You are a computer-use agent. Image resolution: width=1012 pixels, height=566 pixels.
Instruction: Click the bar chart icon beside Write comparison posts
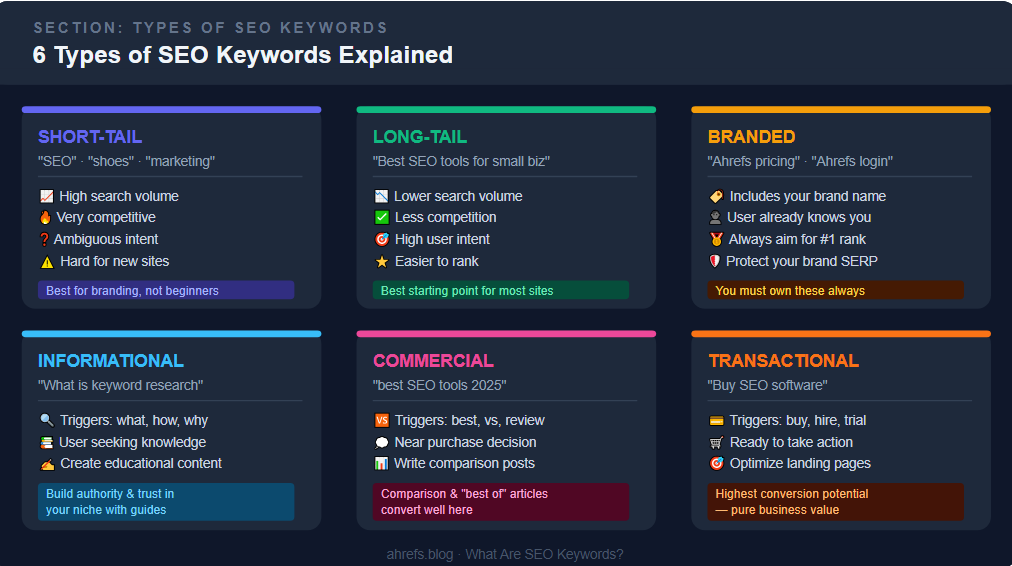tap(381, 463)
